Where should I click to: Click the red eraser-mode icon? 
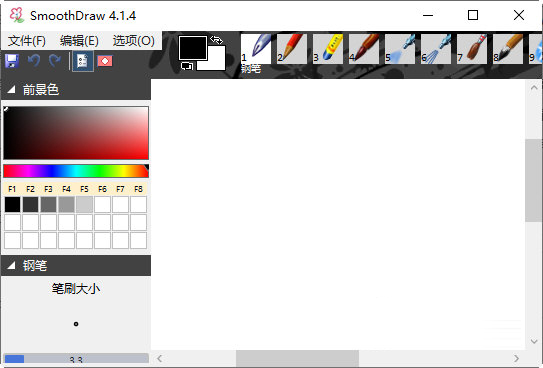105,61
